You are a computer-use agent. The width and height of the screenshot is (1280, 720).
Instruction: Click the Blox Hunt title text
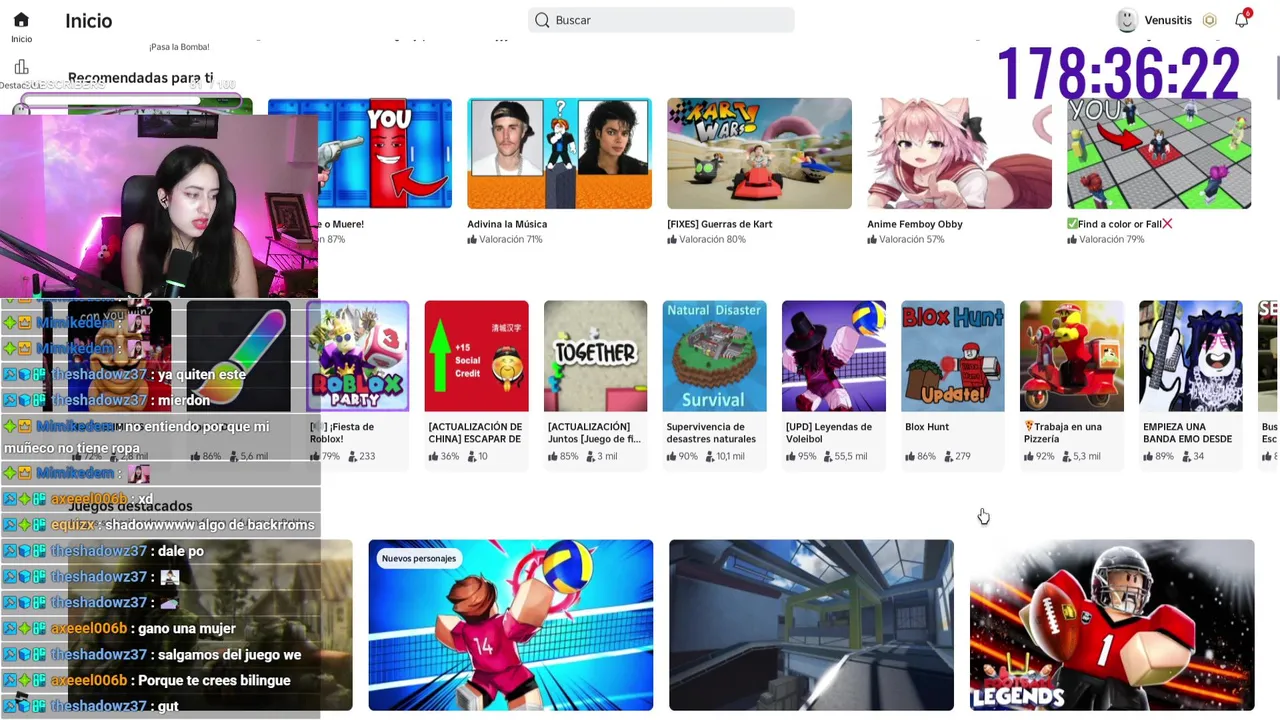[x=927, y=427]
